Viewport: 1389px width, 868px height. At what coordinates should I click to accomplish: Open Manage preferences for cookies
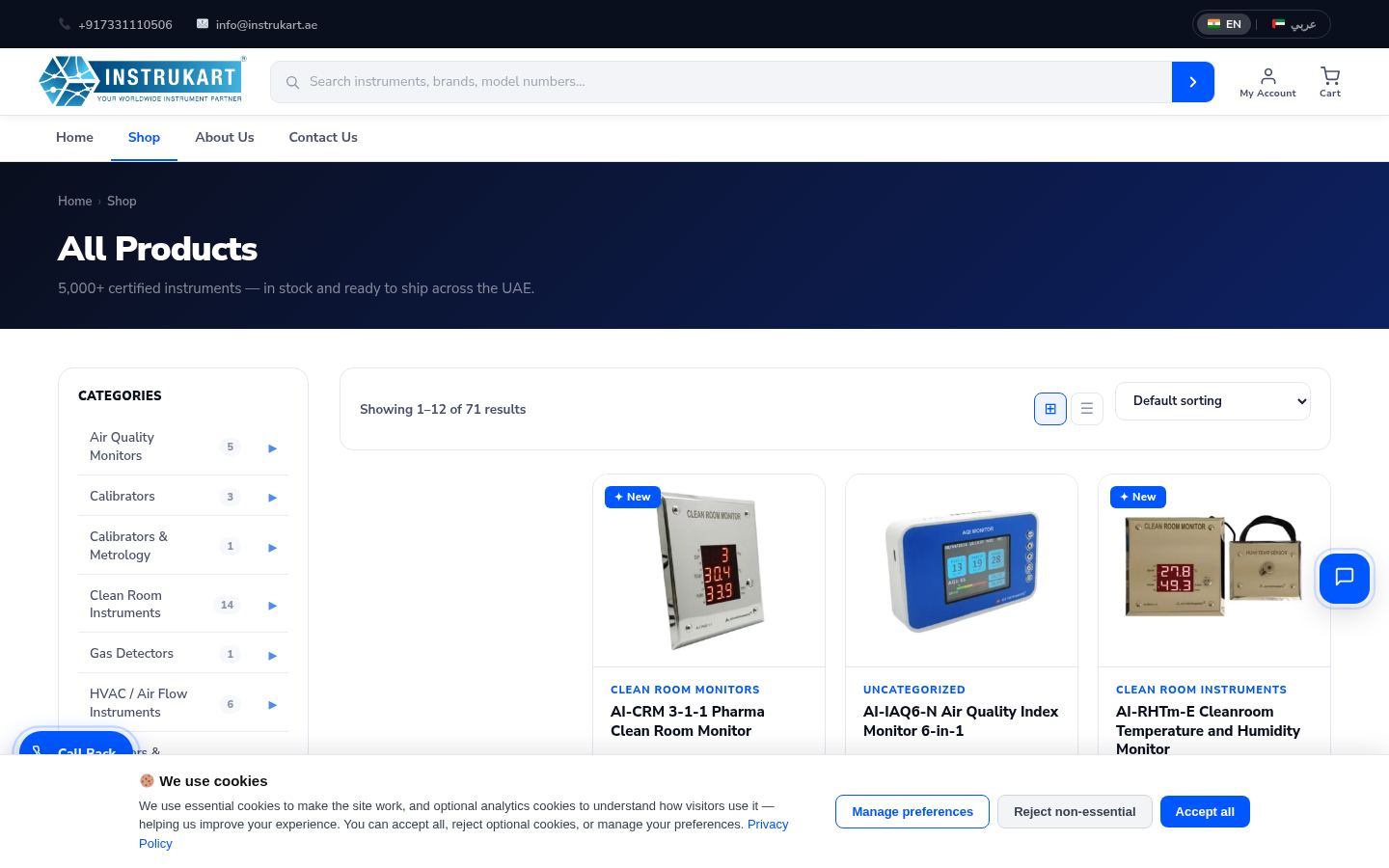point(912,812)
